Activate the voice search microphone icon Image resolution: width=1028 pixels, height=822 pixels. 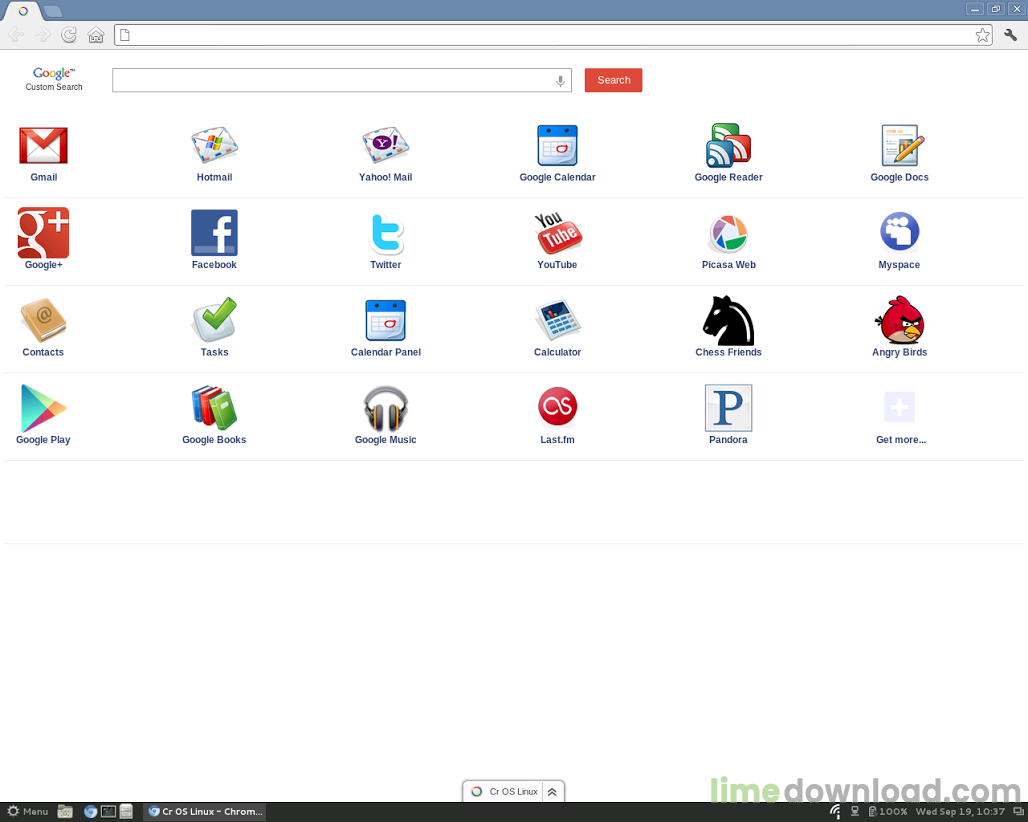coord(561,81)
